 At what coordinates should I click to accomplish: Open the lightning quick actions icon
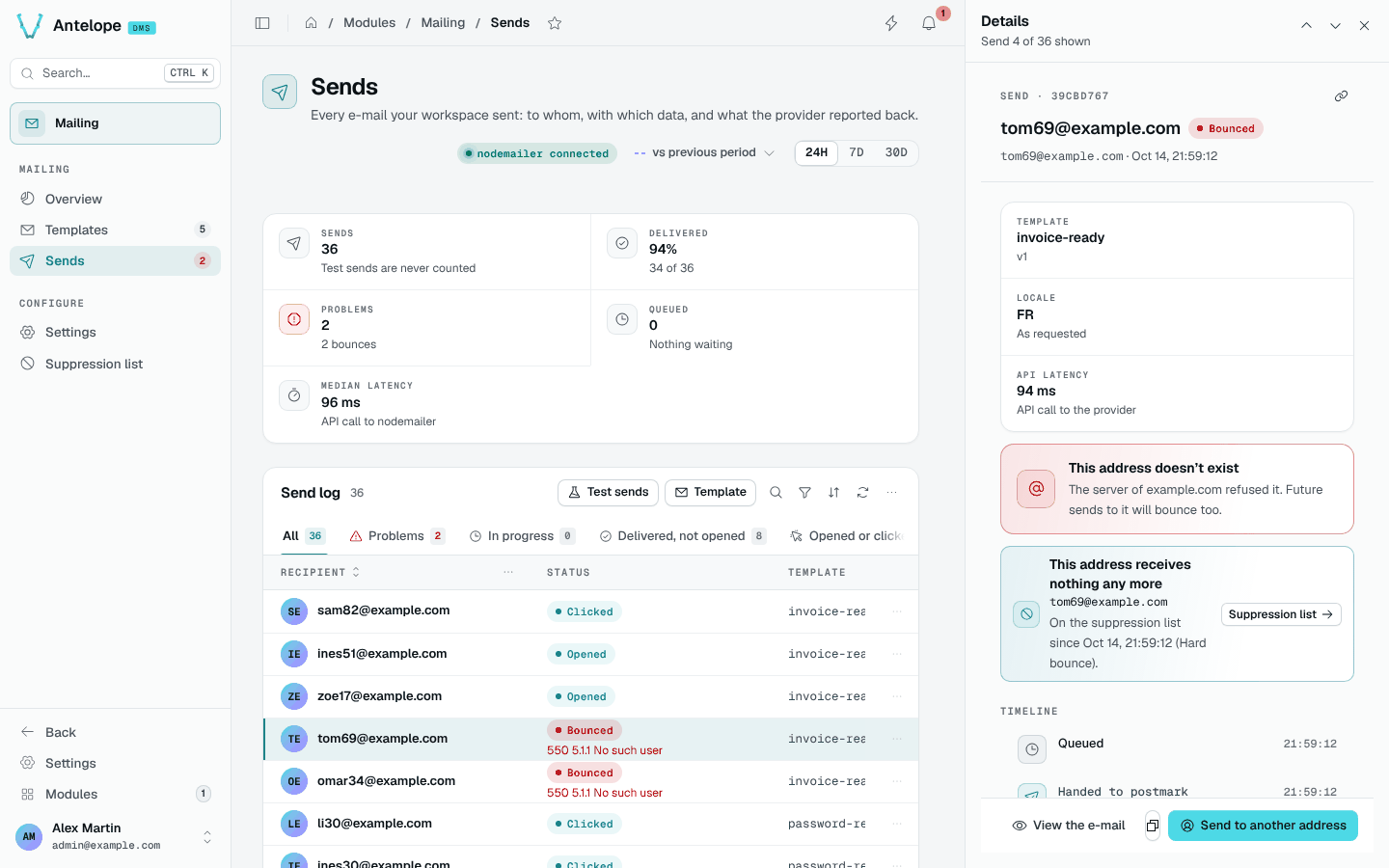pyautogui.click(x=891, y=23)
